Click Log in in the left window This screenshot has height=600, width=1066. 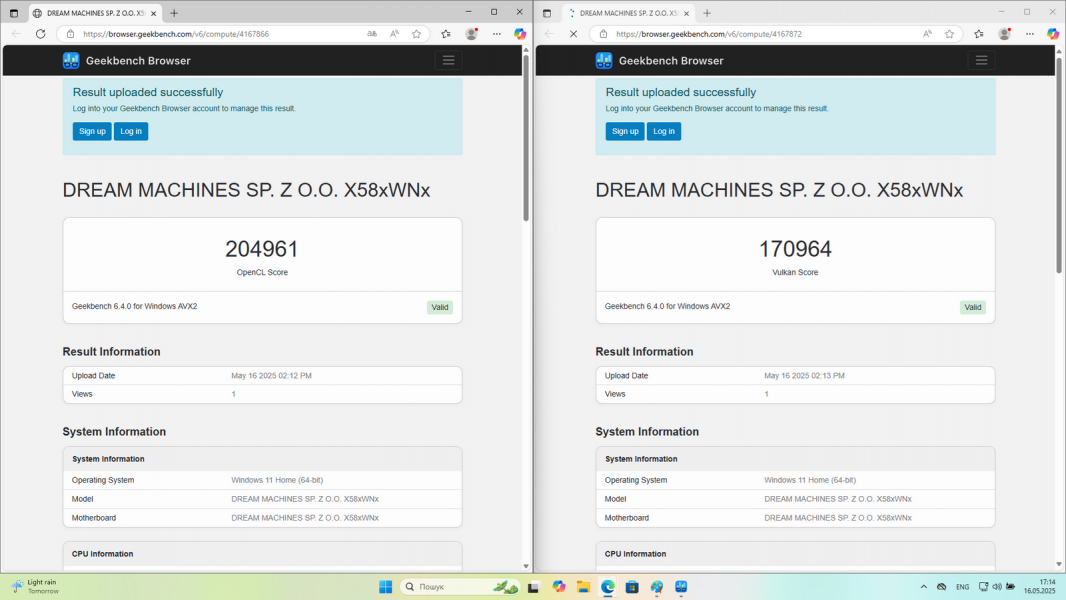[x=131, y=131]
